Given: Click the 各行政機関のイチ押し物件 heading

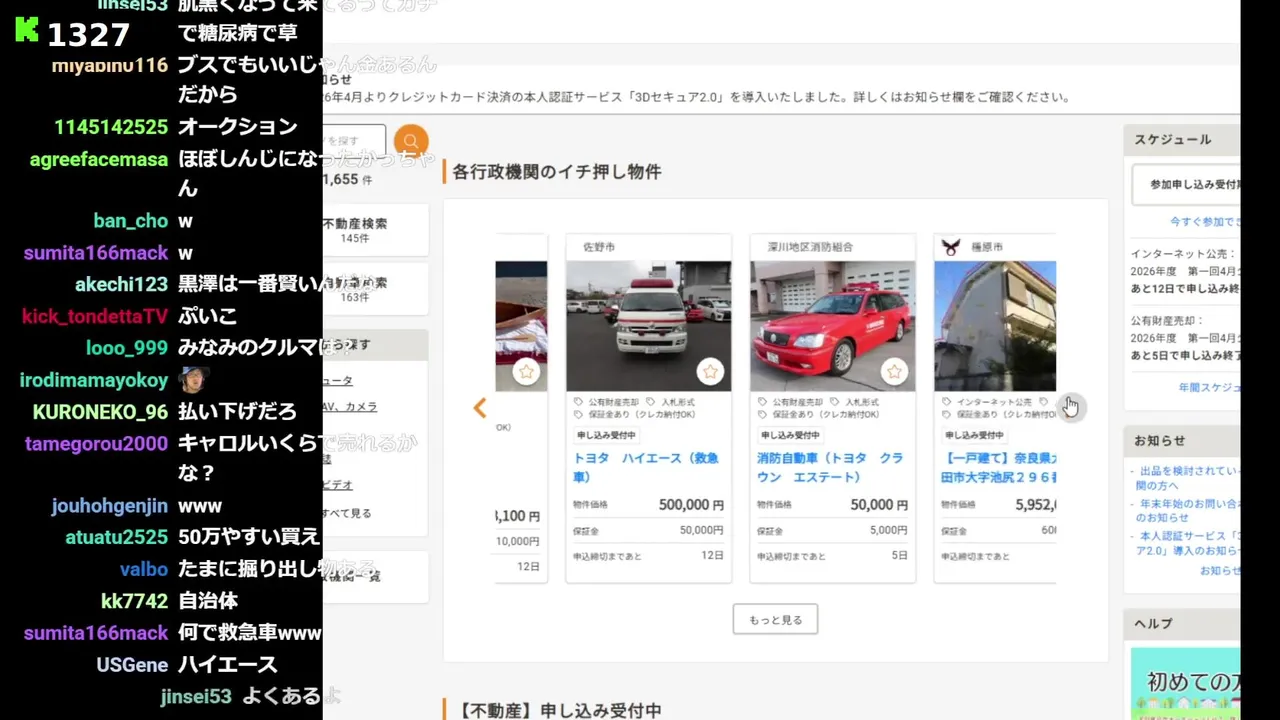Looking at the screenshot, I should (x=557, y=172).
